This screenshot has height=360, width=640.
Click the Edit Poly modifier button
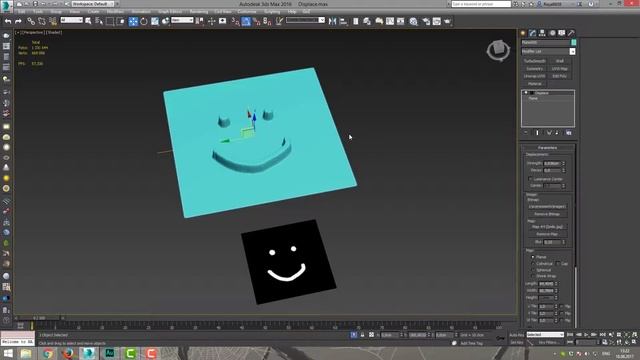point(560,76)
